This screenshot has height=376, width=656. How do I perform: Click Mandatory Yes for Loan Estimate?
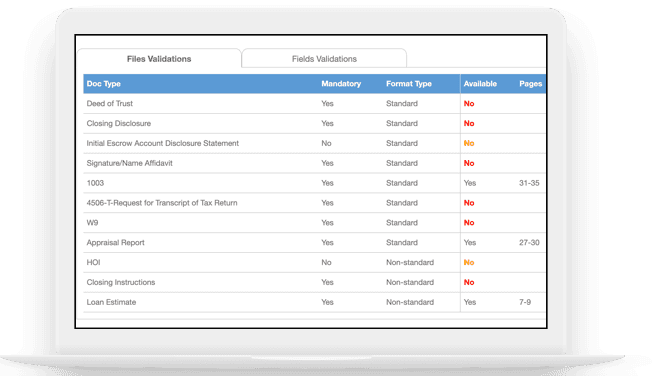(x=327, y=302)
